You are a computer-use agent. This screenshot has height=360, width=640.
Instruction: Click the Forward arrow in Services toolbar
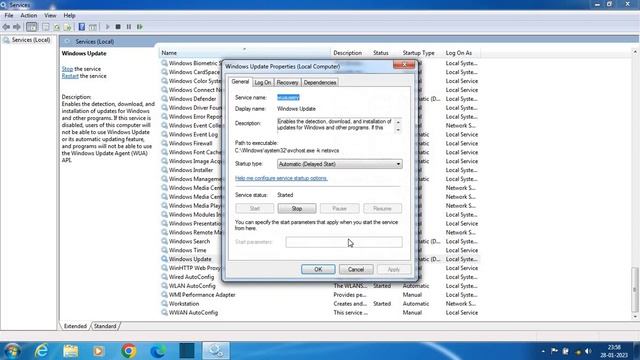(x=17, y=27)
